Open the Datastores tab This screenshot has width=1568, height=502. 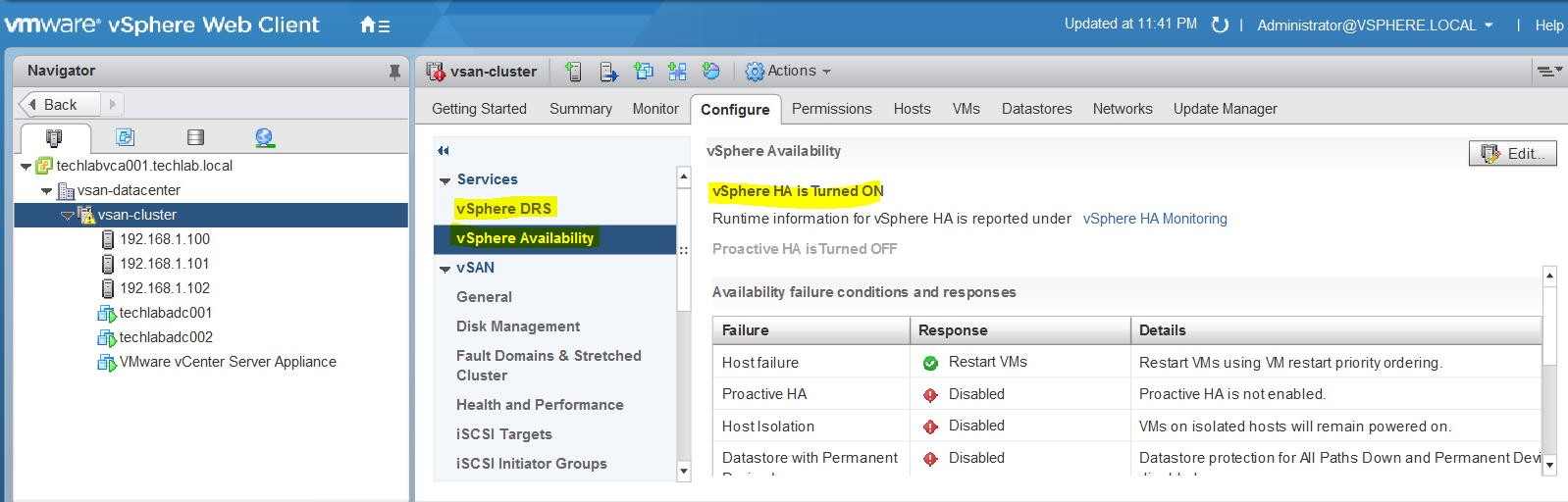coord(1036,109)
